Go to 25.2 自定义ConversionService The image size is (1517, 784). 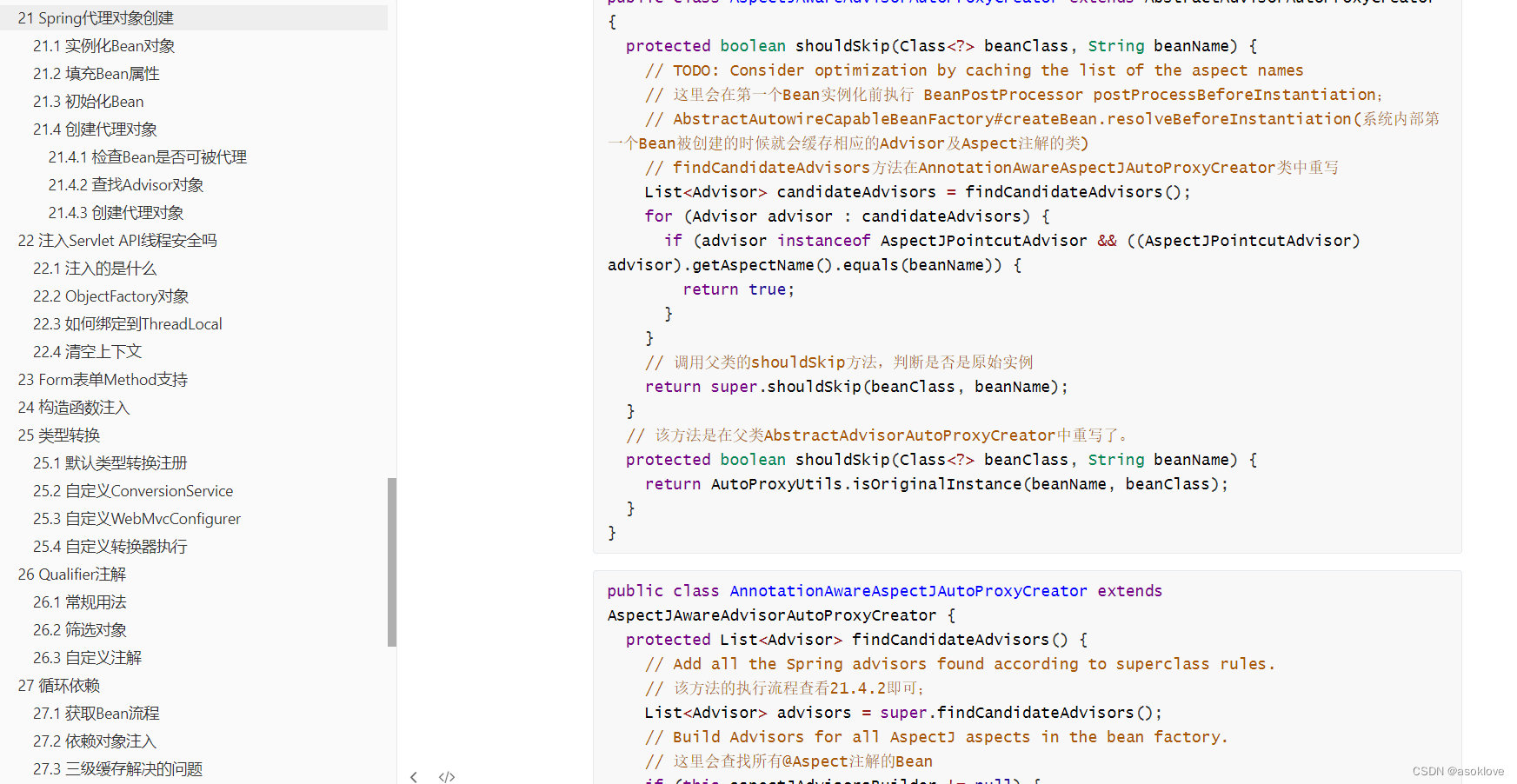133,491
